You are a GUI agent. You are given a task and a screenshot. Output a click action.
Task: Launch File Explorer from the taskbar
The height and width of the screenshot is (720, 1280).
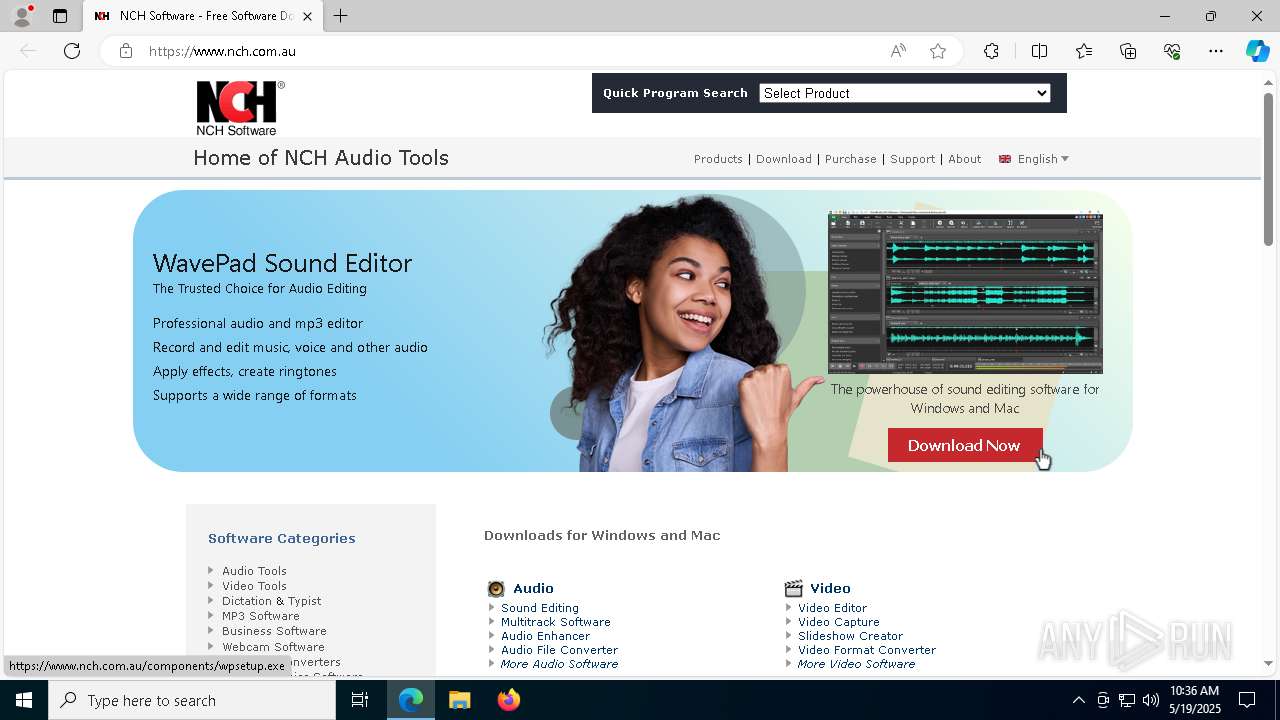tap(460, 700)
